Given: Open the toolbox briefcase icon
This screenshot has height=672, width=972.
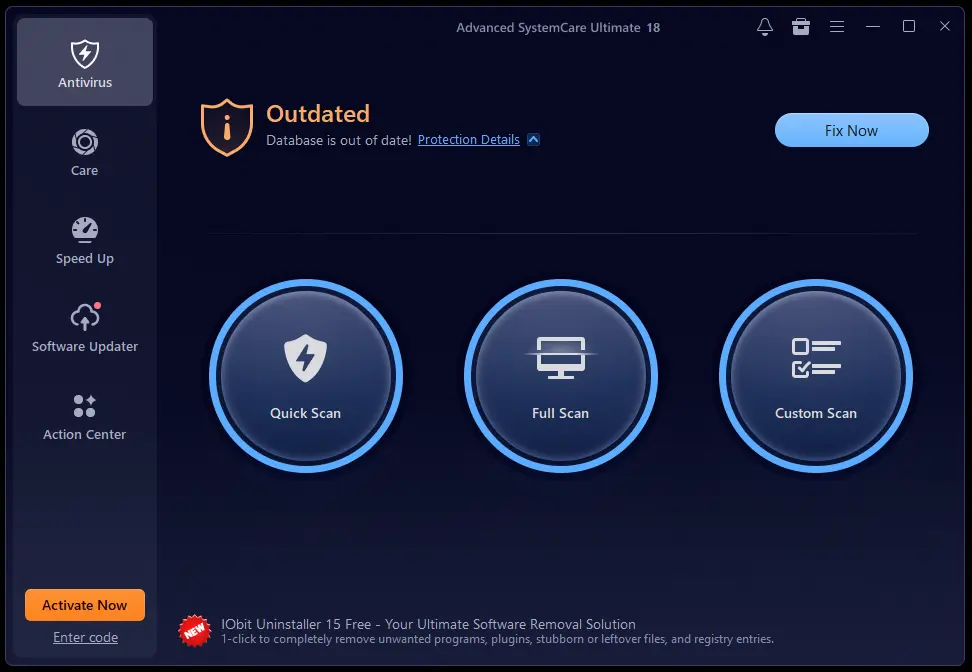Looking at the screenshot, I should point(801,27).
